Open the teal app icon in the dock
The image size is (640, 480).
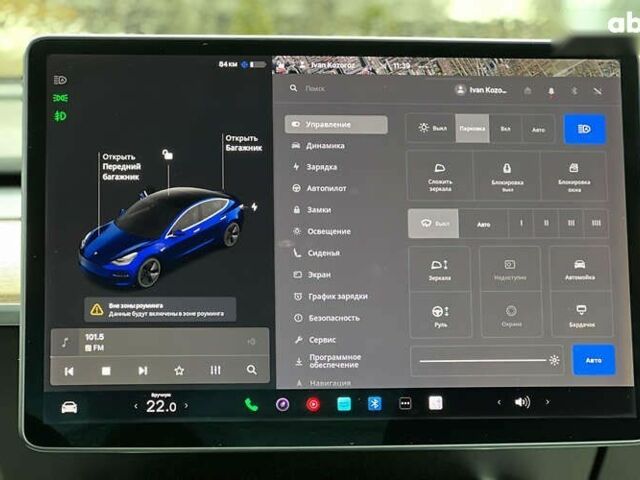pos(344,404)
